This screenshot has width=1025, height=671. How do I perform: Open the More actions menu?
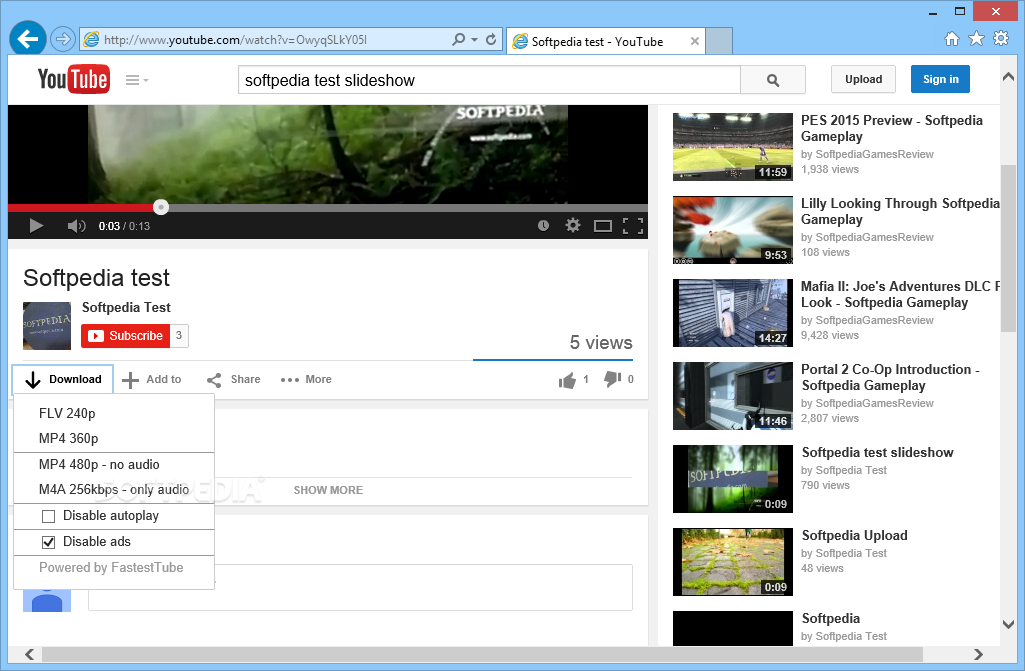[306, 379]
